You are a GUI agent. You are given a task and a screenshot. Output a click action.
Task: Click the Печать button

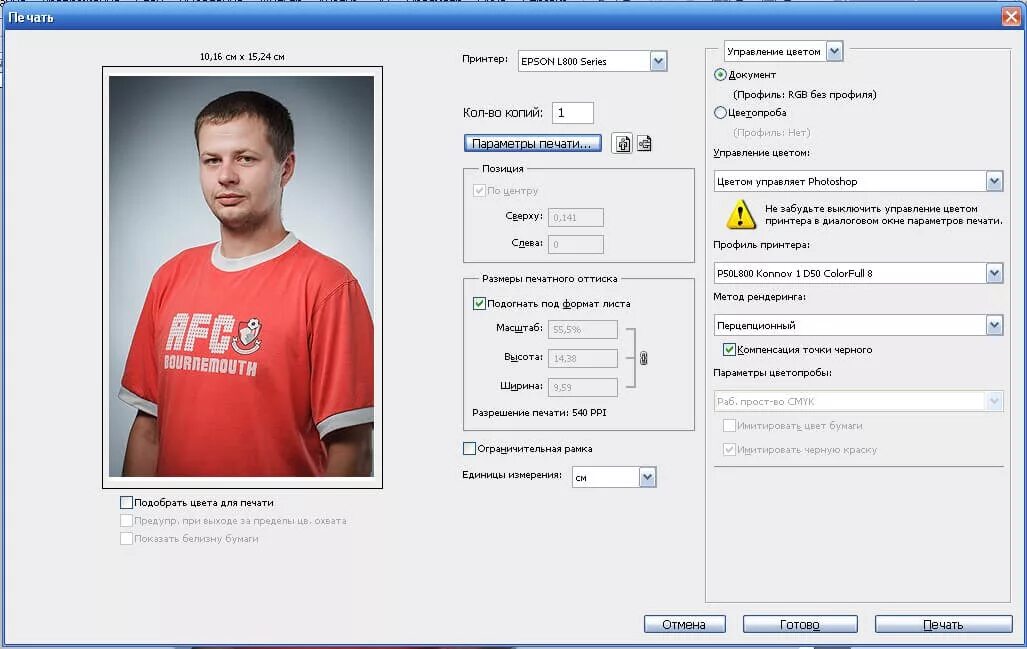(943, 624)
